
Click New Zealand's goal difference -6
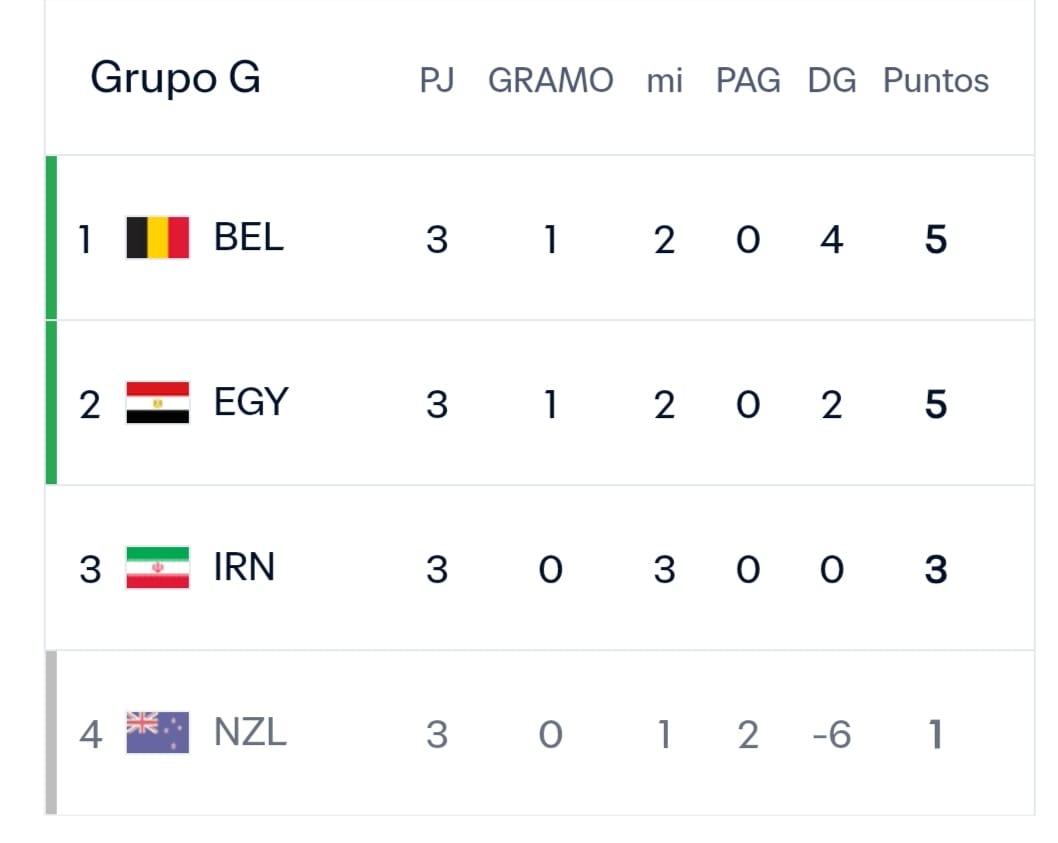[x=832, y=734]
